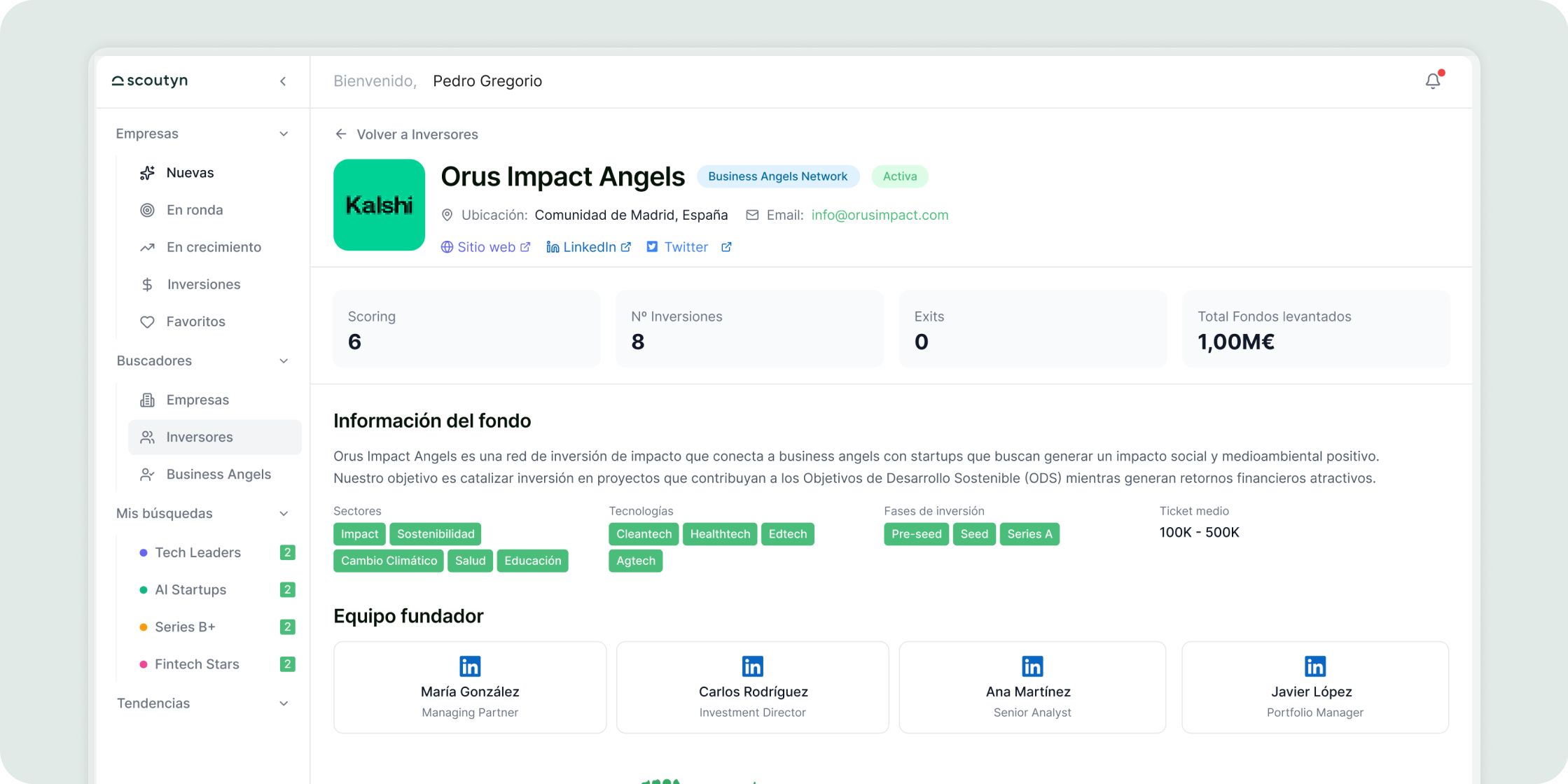1568x784 pixels.
Task: Click the Agtech technology tag
Action: (x=636, y=561)
